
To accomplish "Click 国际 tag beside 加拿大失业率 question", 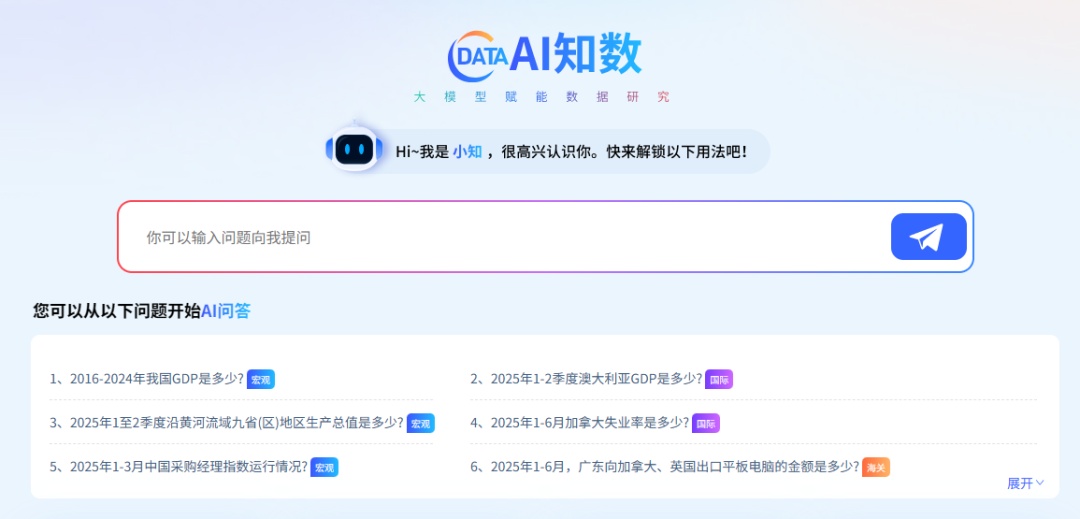I will point(706,423).
